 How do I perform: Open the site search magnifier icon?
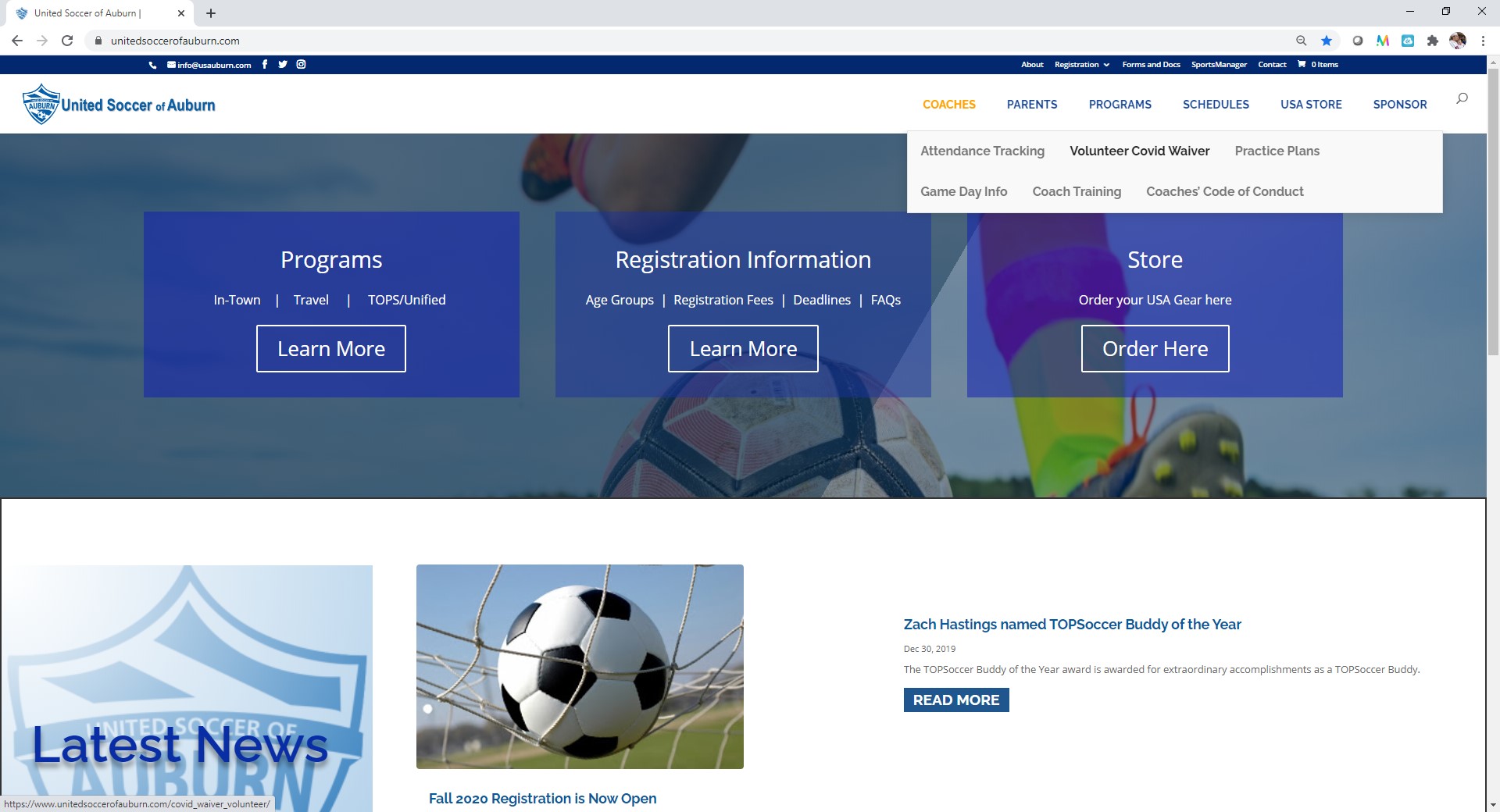point(1462,98)
